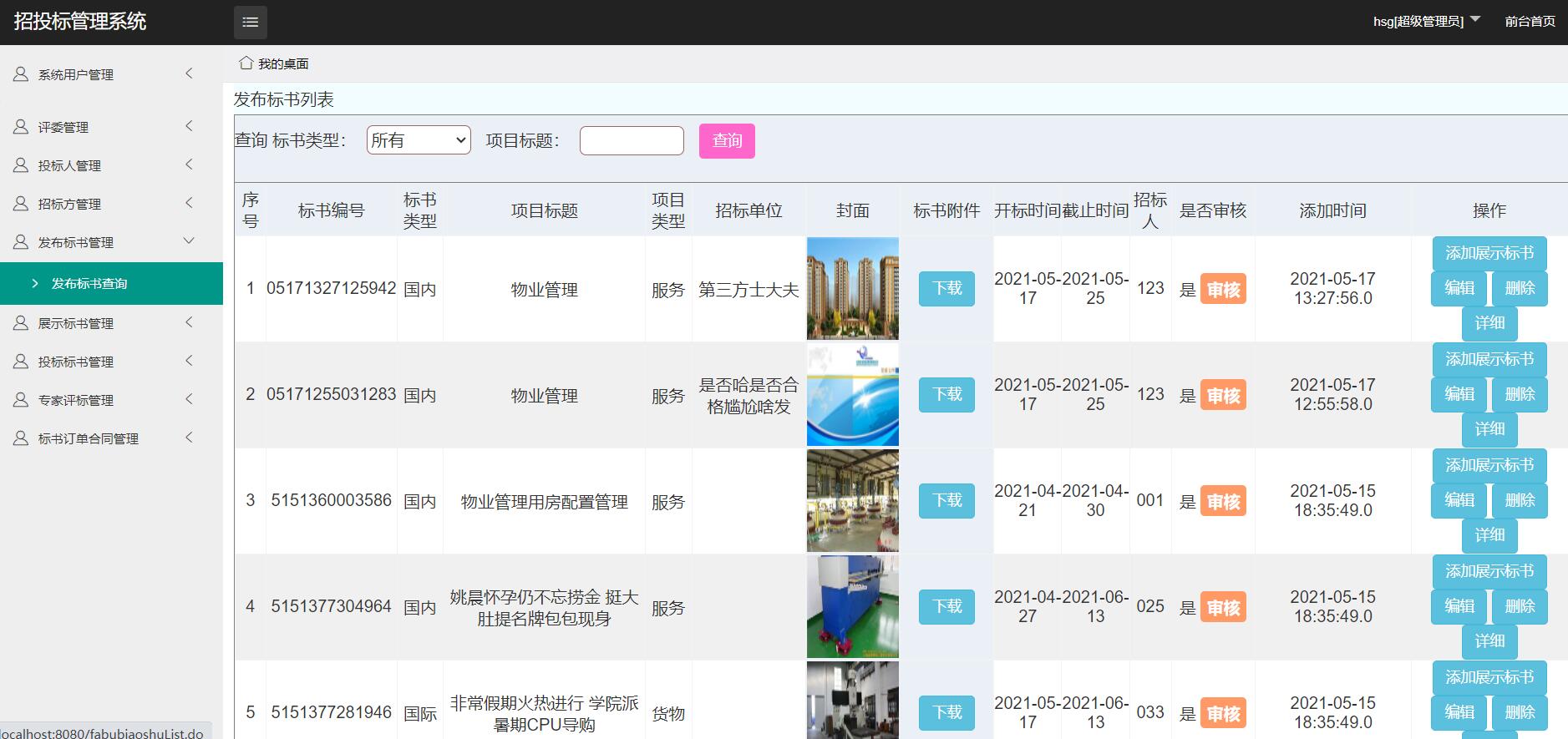Expand 专家评标管理 with its chevron
1568x739 pixels.
coord(189,399)
